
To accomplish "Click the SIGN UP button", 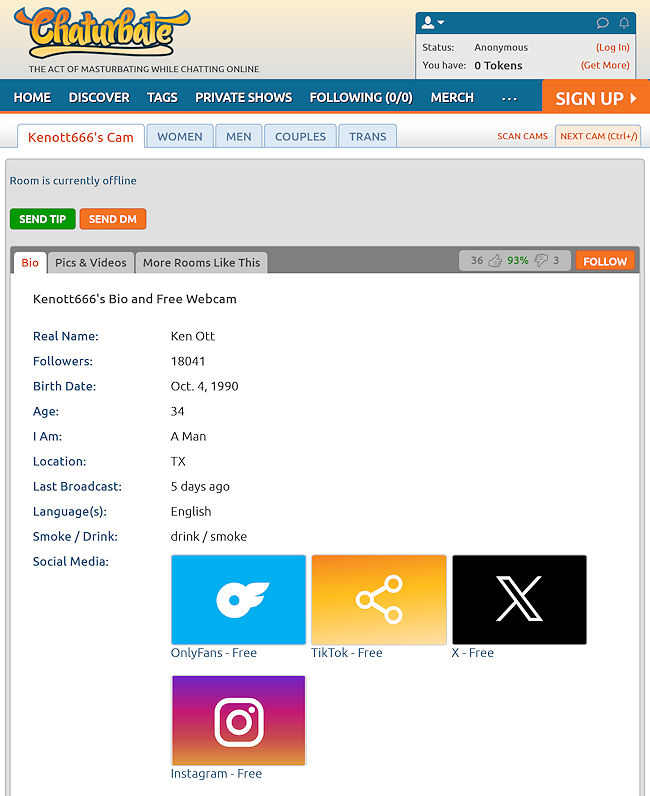I will click(596, 97).
